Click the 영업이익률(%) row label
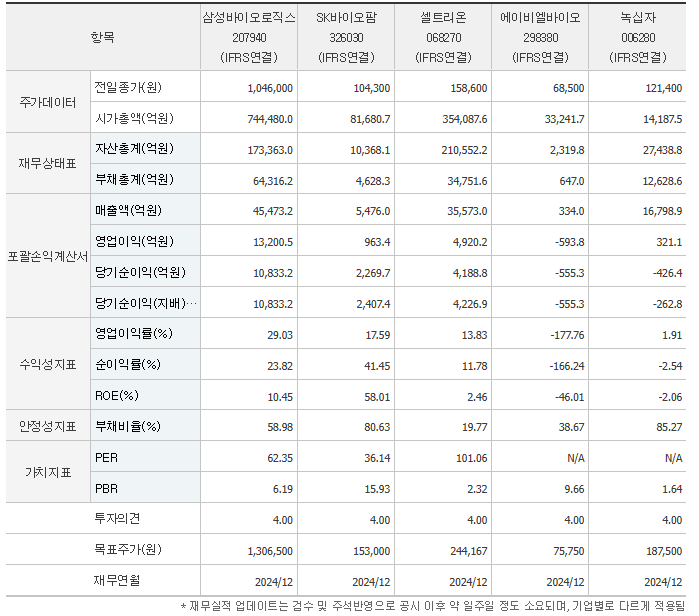 [133, 333]
